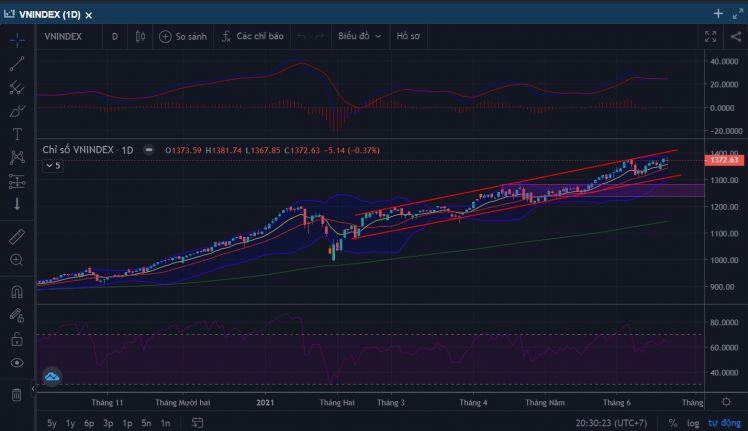
Task: Toggle magnet mode for drawings
Action: point(17,292)
